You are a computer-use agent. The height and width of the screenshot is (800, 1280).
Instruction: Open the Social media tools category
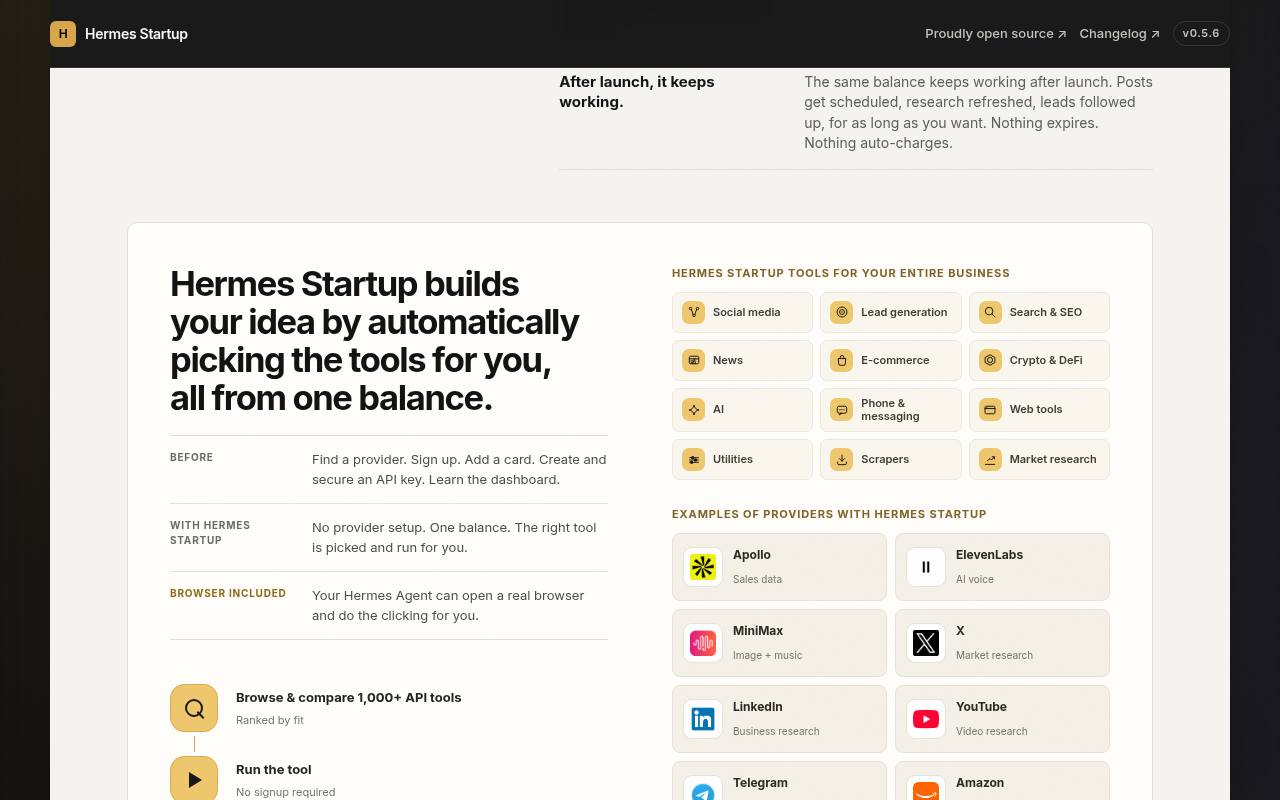click(742, 312)
